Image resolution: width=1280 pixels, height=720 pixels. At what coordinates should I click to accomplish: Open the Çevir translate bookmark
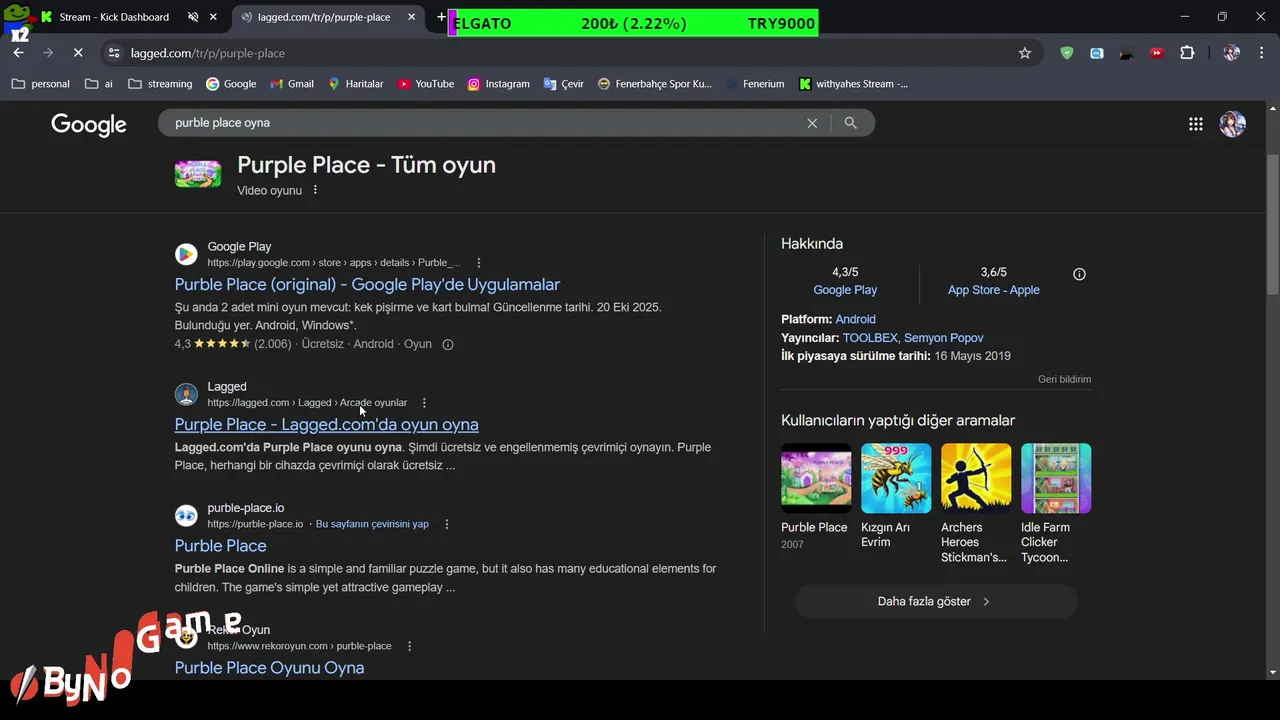[x=564, y=84]
